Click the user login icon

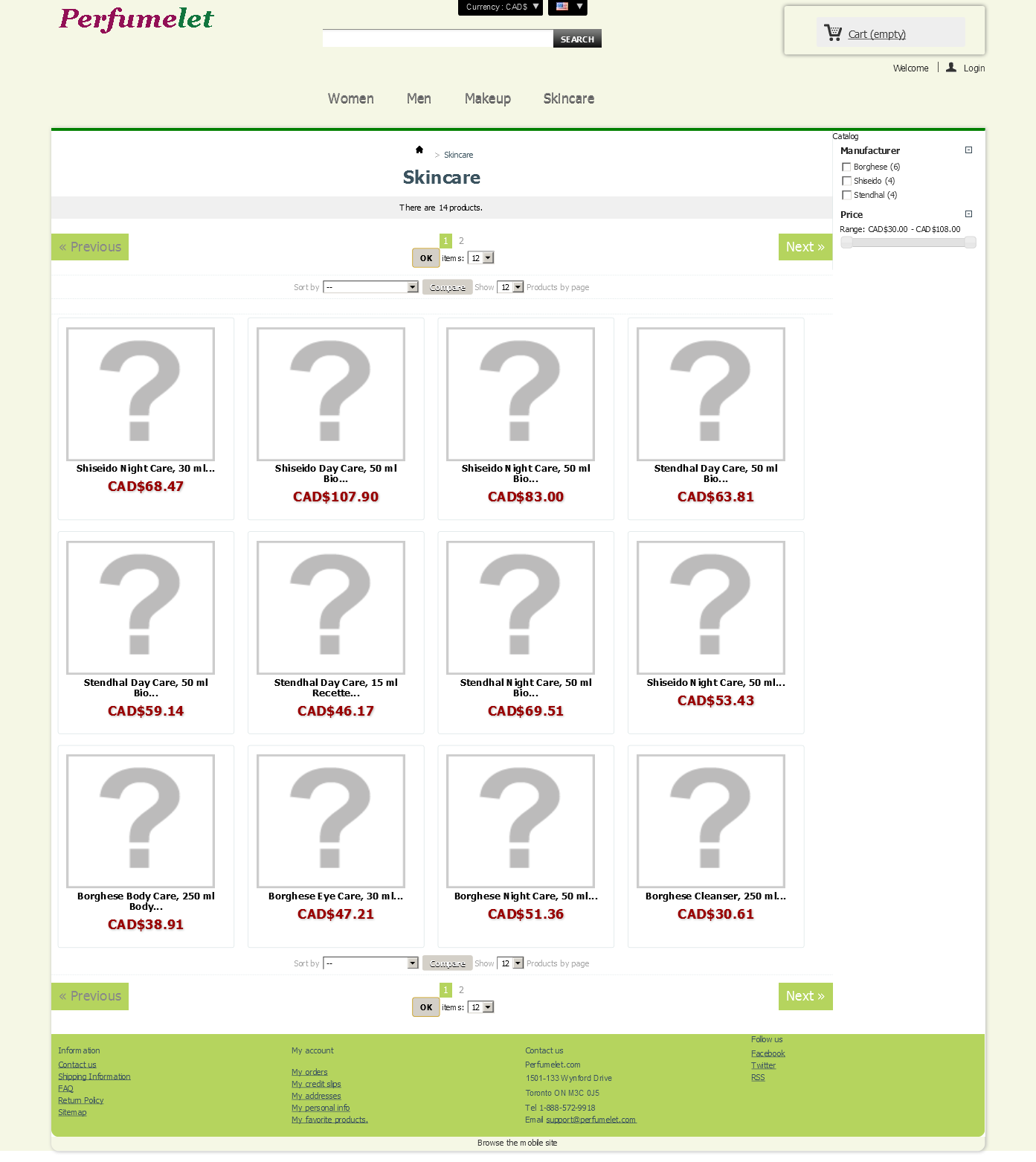click(x=951, y=67)
